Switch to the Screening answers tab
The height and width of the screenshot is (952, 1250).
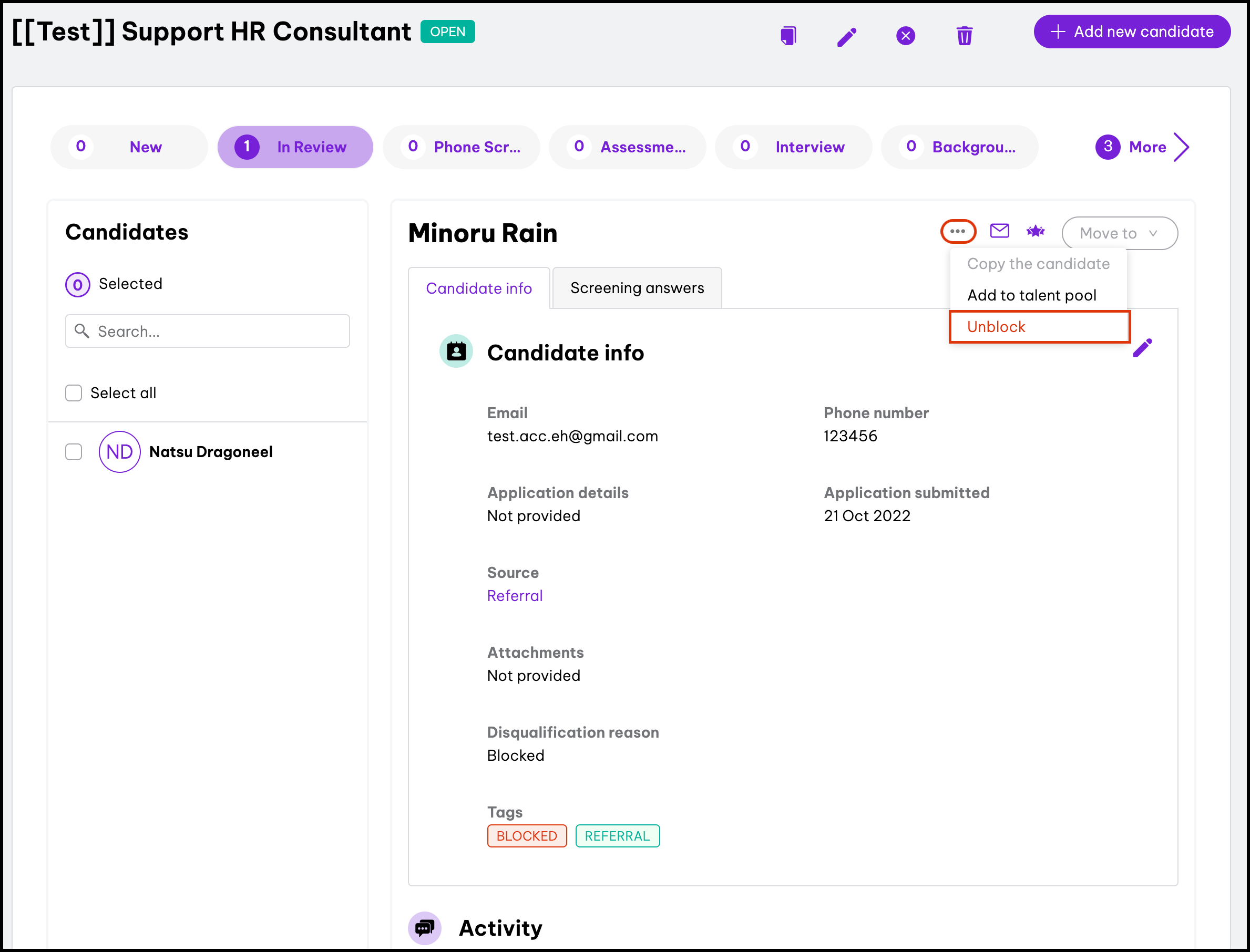tap(637, 288)
